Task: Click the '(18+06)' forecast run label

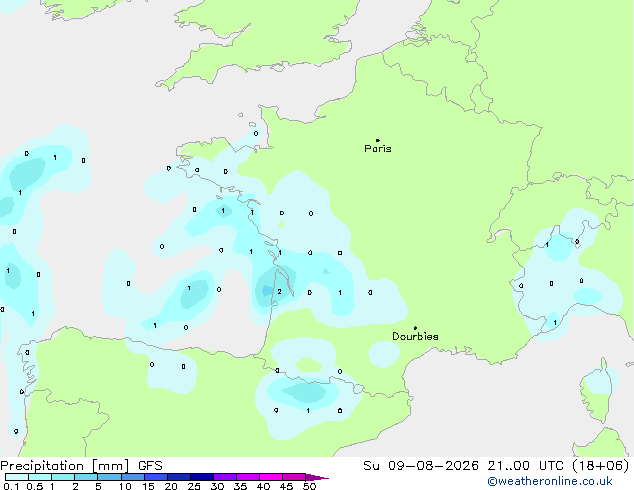Action: [601, 466]
